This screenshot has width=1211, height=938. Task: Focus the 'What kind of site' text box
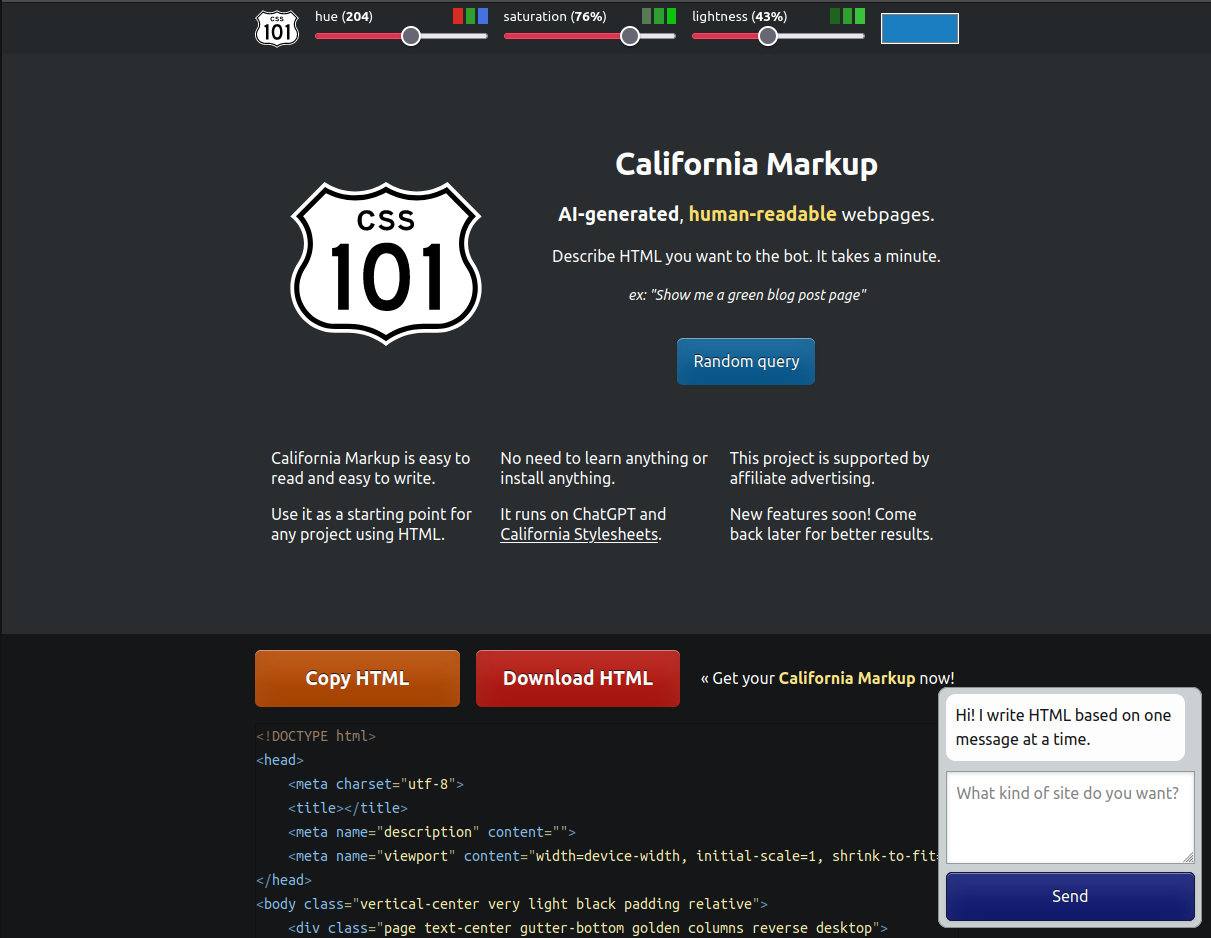coord(1070,817)
